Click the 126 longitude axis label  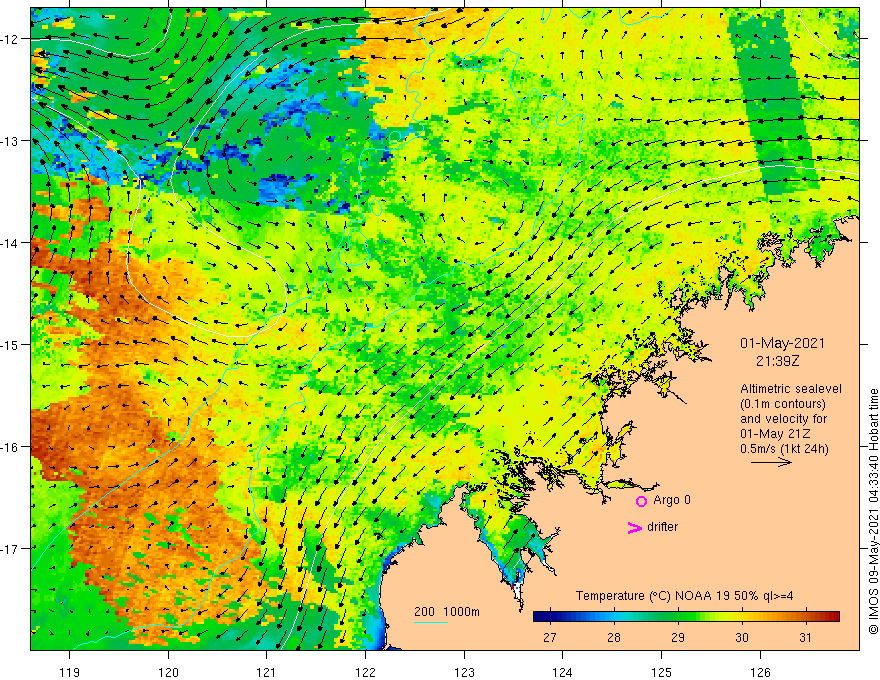(760, 672)
